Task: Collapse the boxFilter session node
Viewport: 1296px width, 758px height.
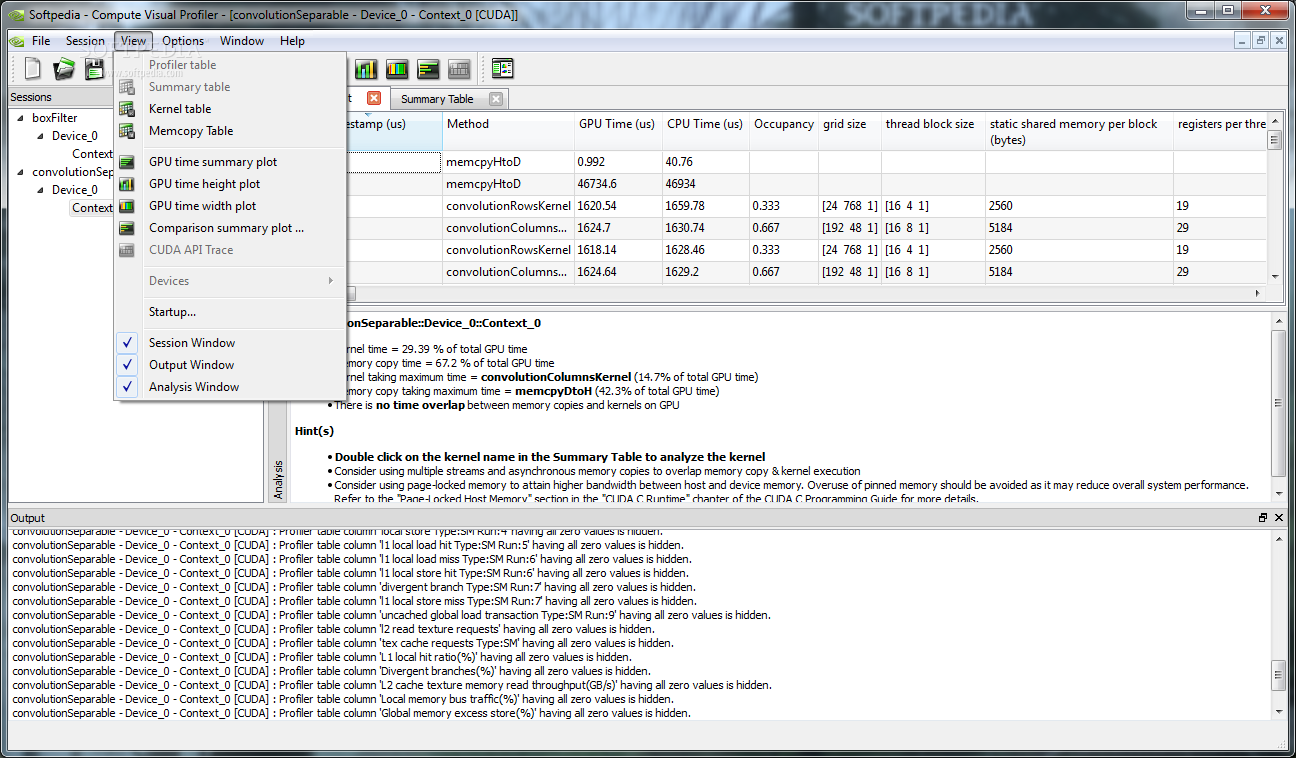Action: point(22,118)
